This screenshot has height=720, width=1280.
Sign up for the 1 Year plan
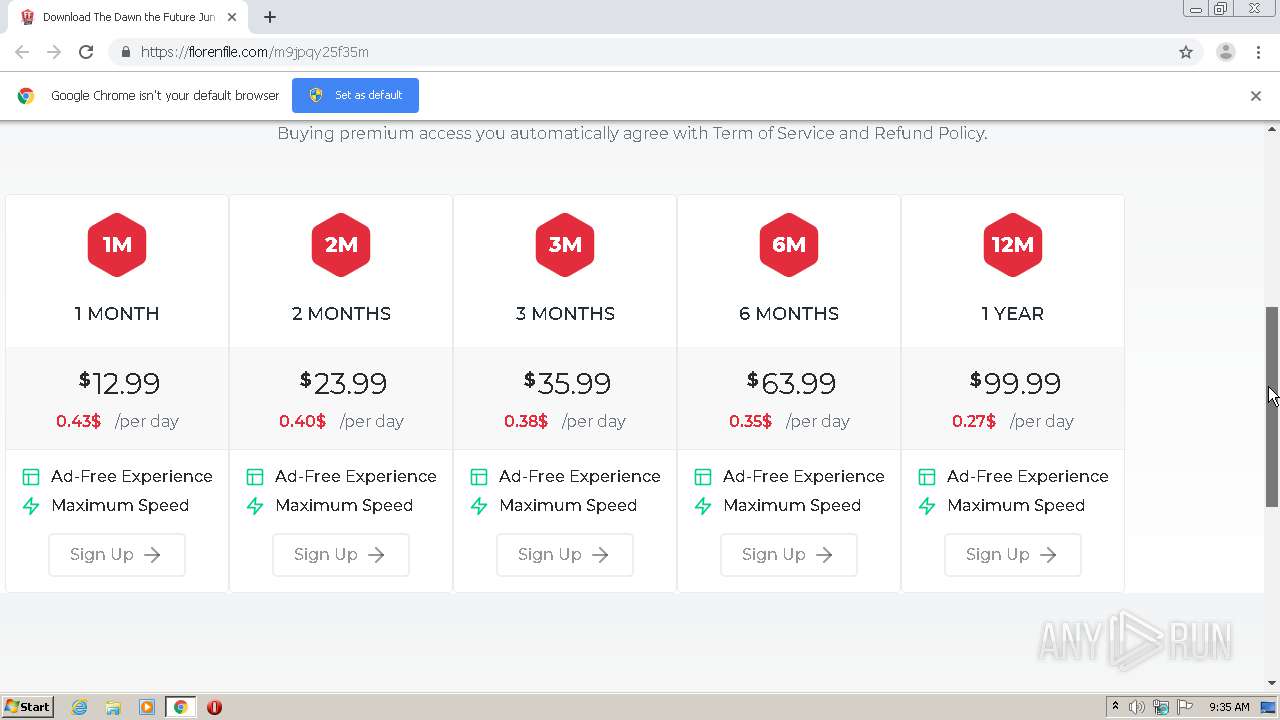1012,555
